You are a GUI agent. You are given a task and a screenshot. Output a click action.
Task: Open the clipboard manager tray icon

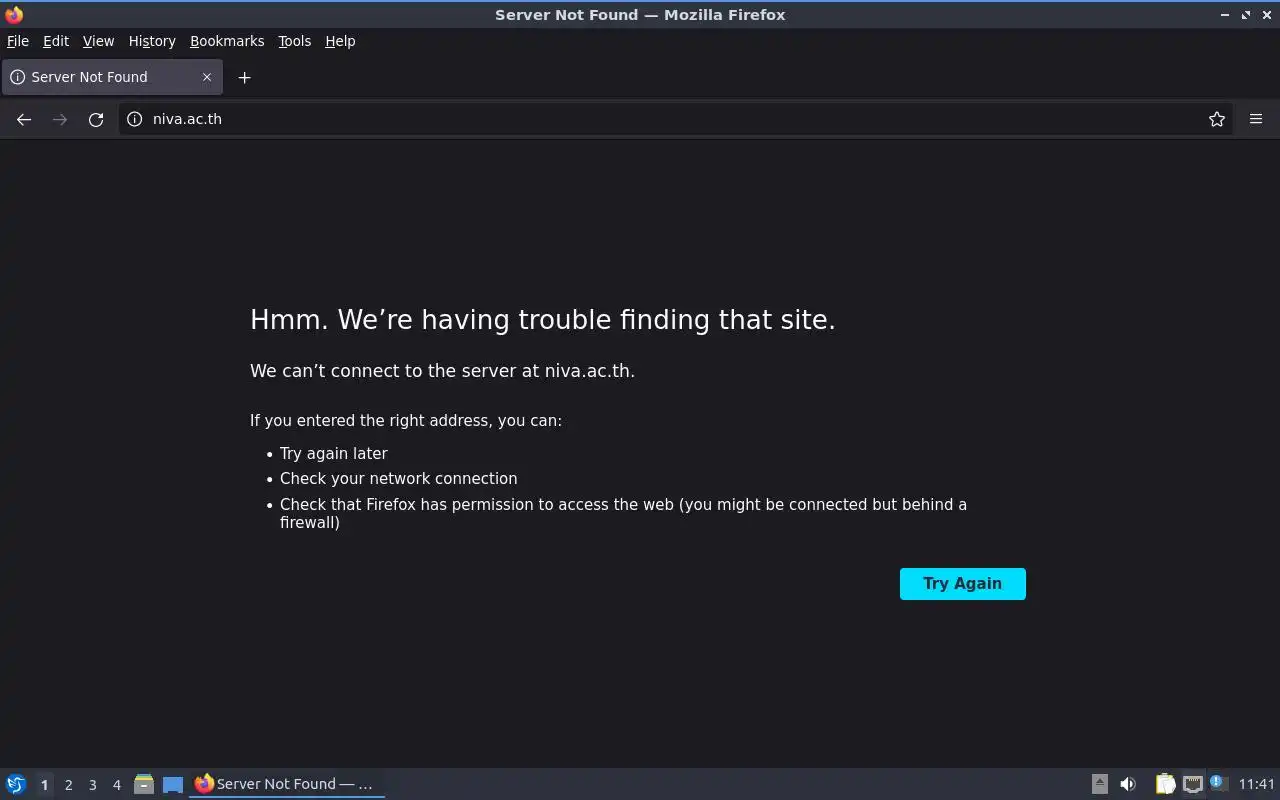(x=1165, y=784)
